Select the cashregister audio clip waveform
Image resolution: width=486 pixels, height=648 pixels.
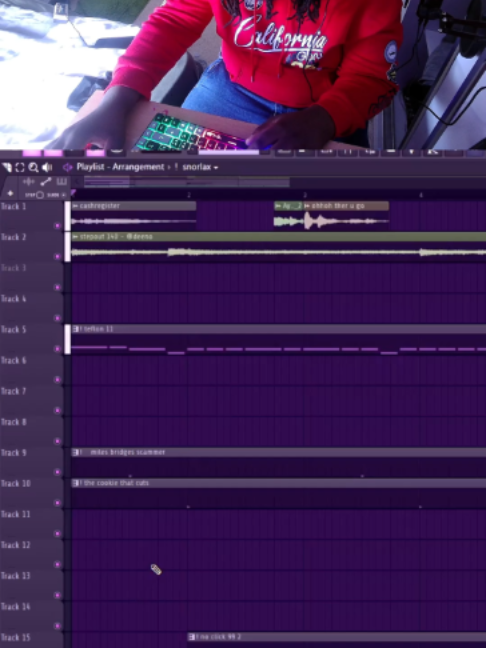[x=133, y=221]
